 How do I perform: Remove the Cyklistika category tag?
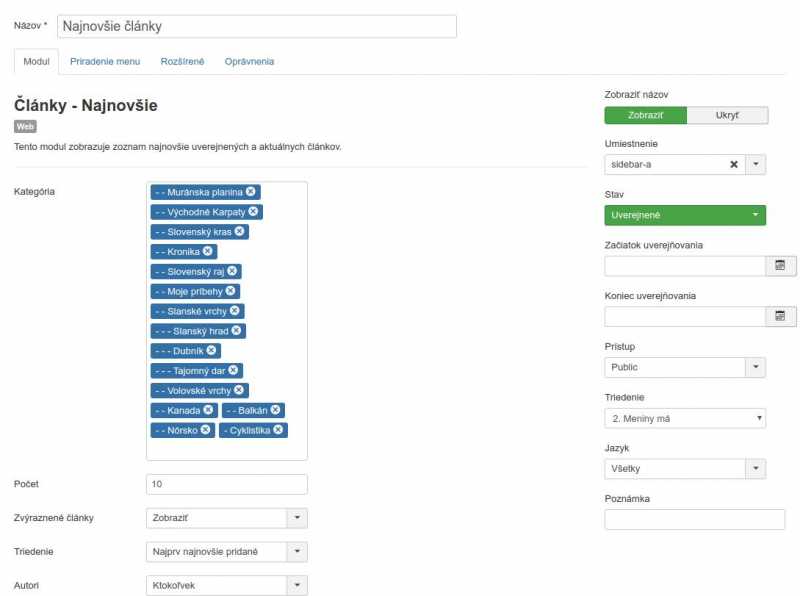coord(278,430)
